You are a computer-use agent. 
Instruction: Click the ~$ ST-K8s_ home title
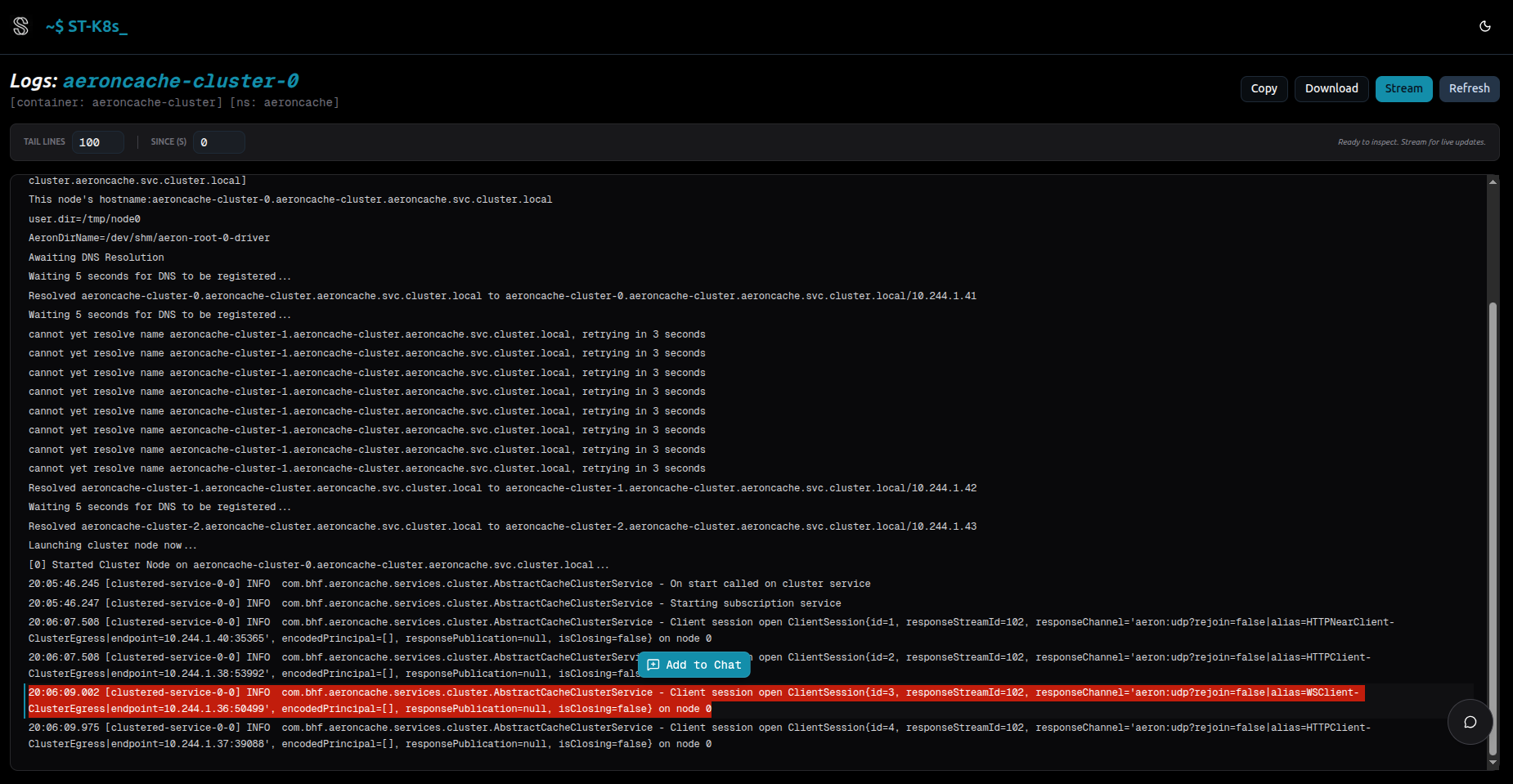pos(87,26)
